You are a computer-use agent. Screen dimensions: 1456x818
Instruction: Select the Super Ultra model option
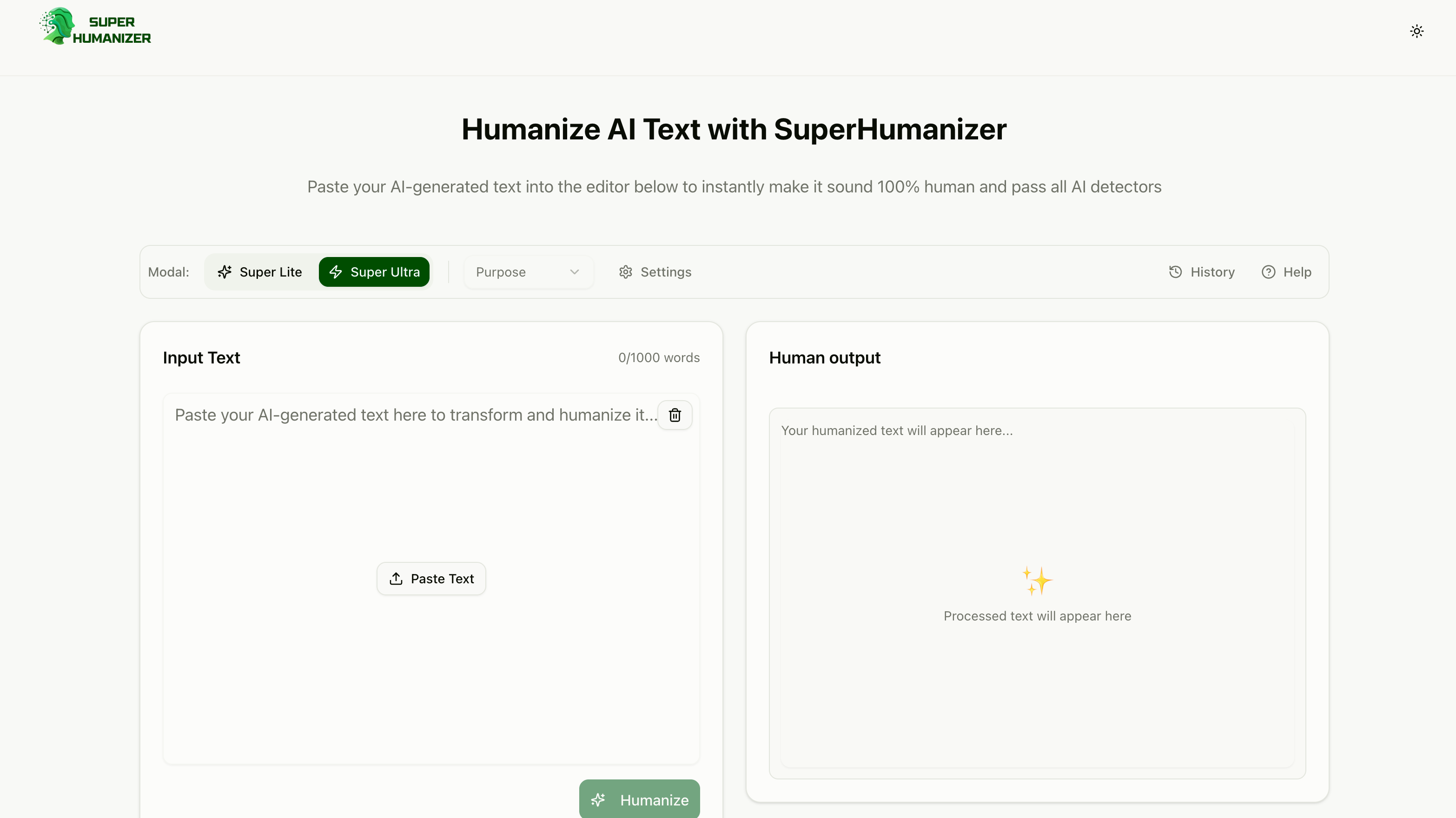374,272
